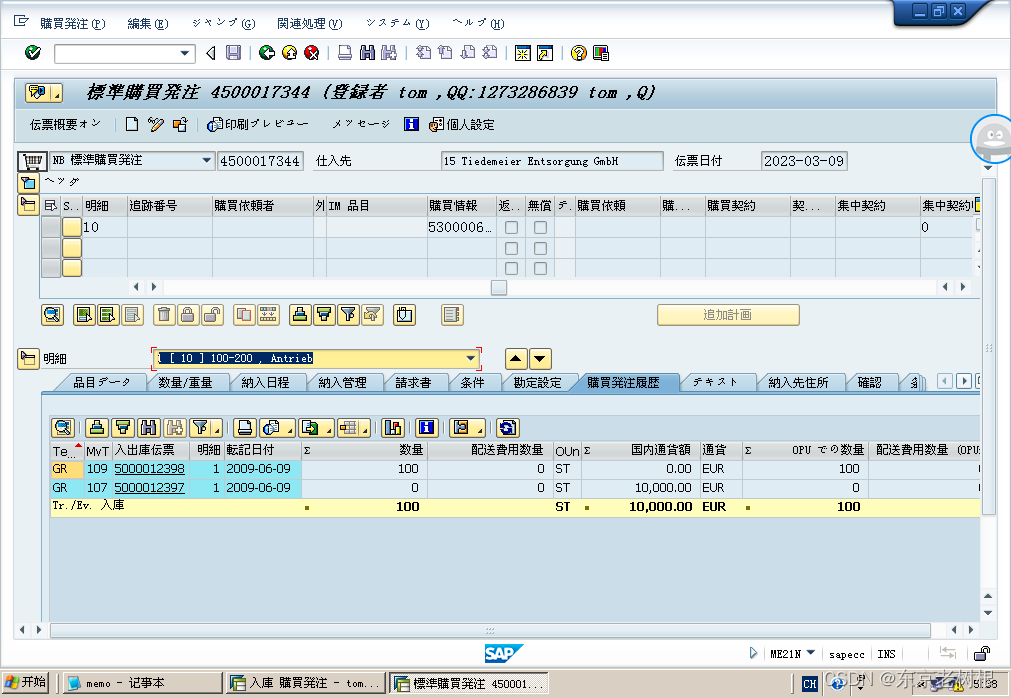1011x698 pixels.
Task: Open material document link 5000012398
Action: 149,469
